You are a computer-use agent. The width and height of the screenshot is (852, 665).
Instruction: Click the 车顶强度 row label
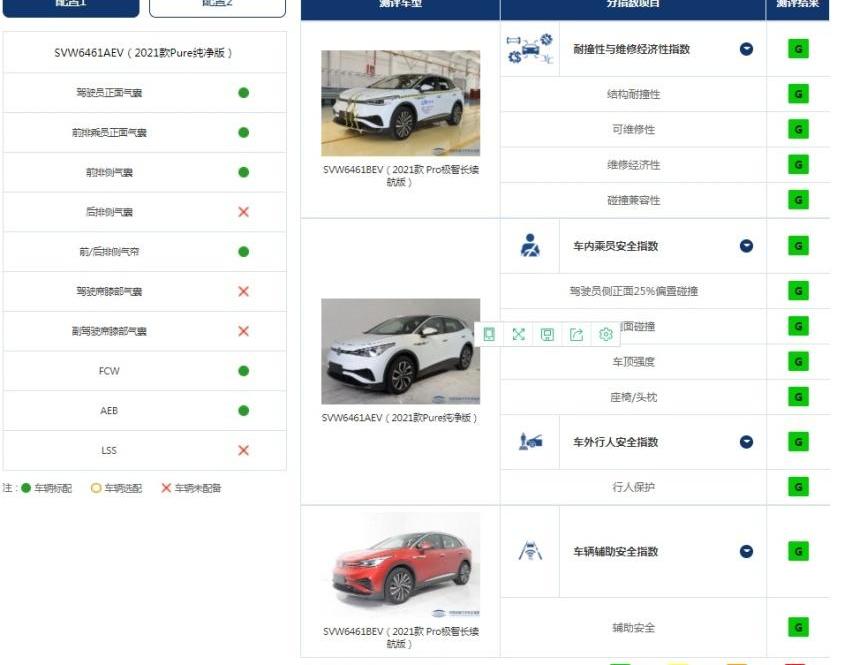(634, 361)
